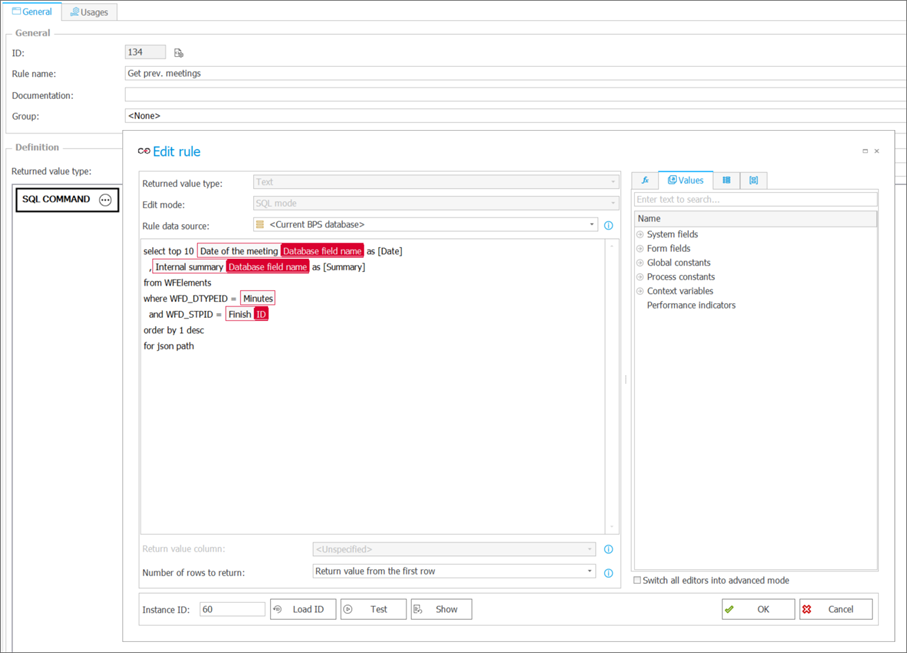Select the Values tab
This screenshot has width=907, height=653.
pyautogui.click(x=685, y=181)
